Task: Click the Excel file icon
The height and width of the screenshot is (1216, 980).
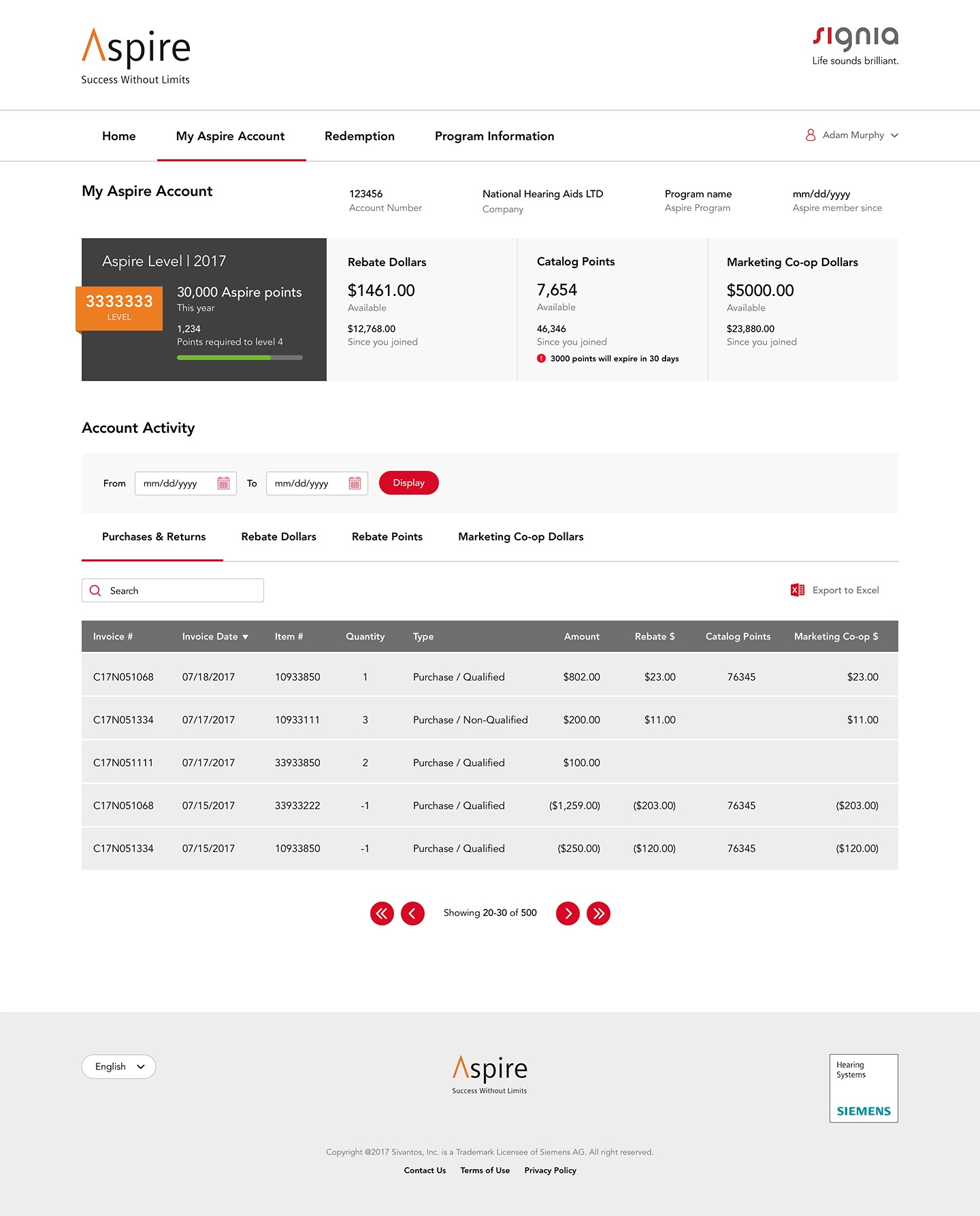Action: [798, 590]
